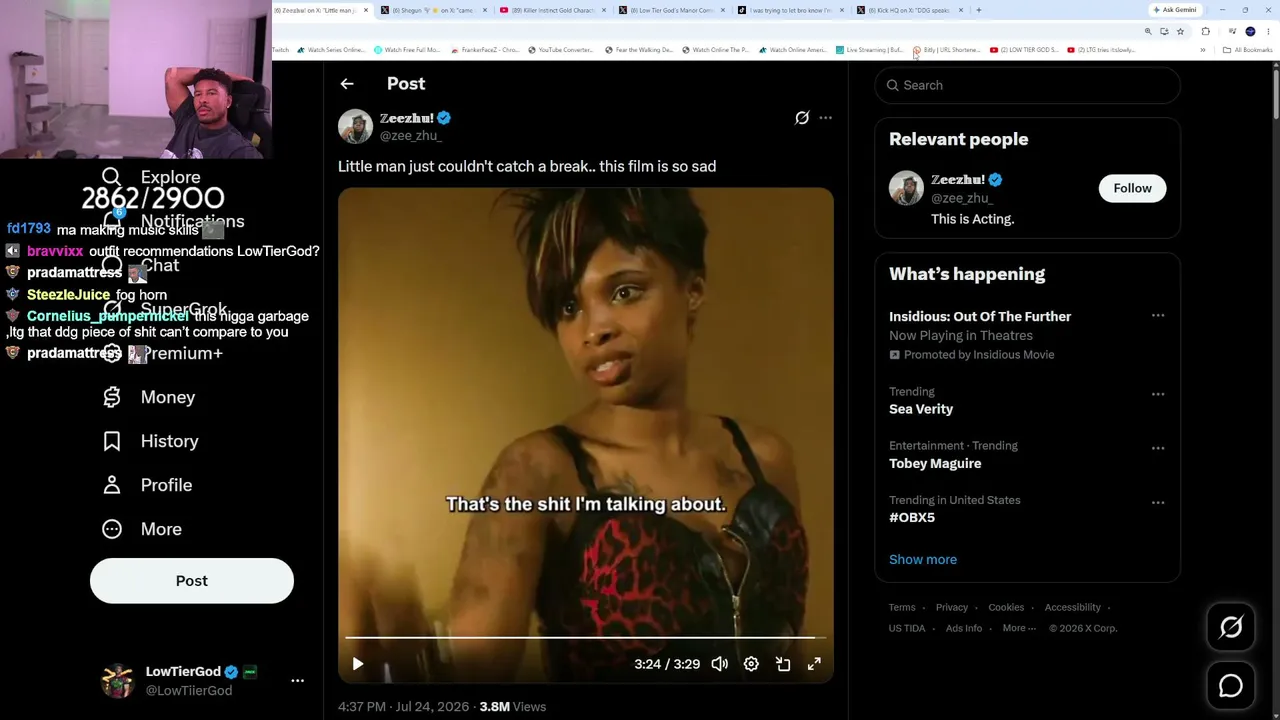Open the browser zoom magnifier icon
This screenshot has height=720, width=1280.
[1148, 32]
